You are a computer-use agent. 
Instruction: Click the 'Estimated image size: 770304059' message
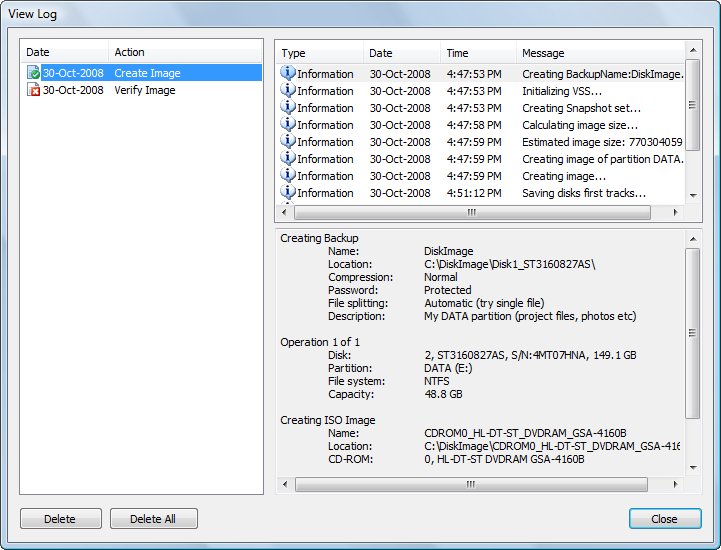tap(602, 142)
